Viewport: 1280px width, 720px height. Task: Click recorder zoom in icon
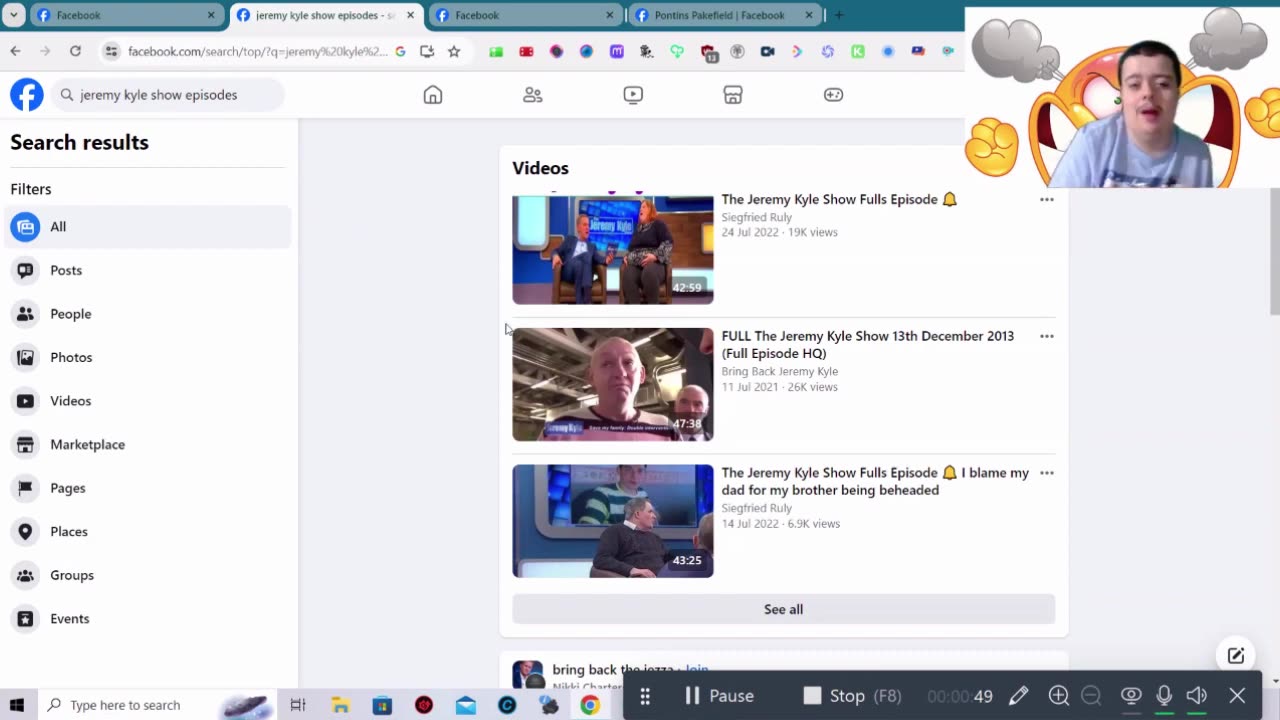click(x=1059, y=696)
